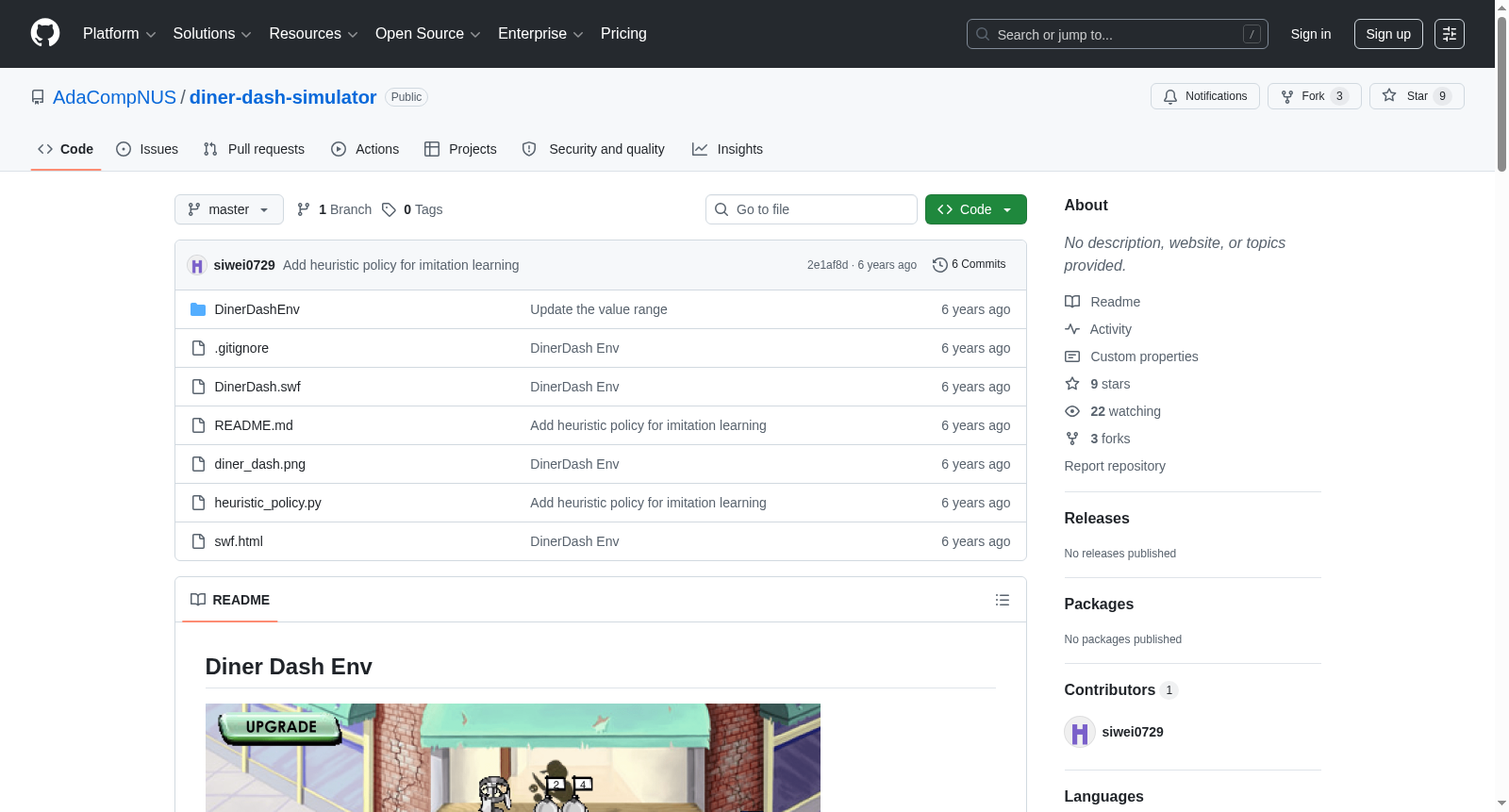Click the page vertical scrollbar
The image size is (1509, 812).
1501,406
